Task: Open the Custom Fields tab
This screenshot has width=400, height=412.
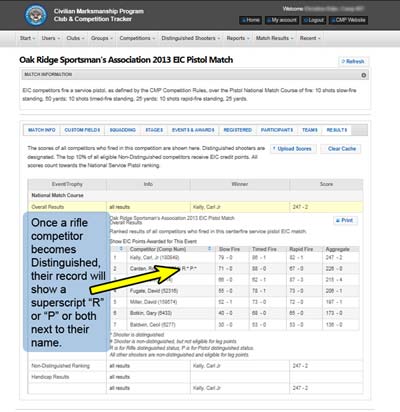Action: [82, 130]
